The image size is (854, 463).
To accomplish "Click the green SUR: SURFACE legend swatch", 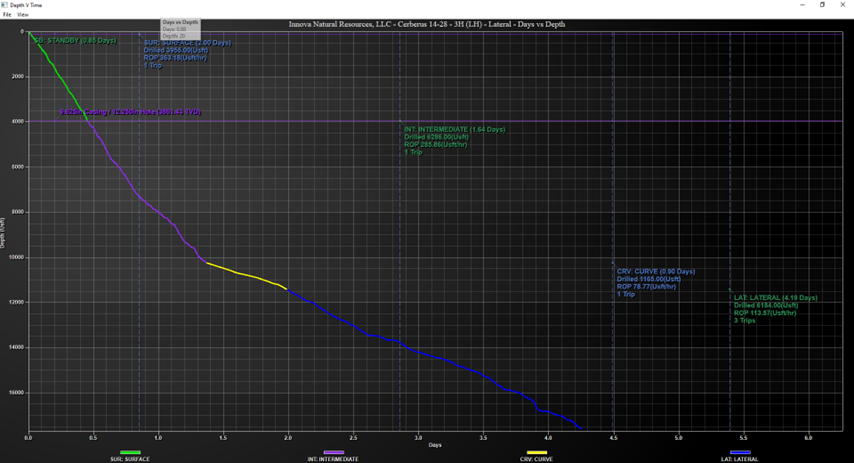I will (130, 453).
